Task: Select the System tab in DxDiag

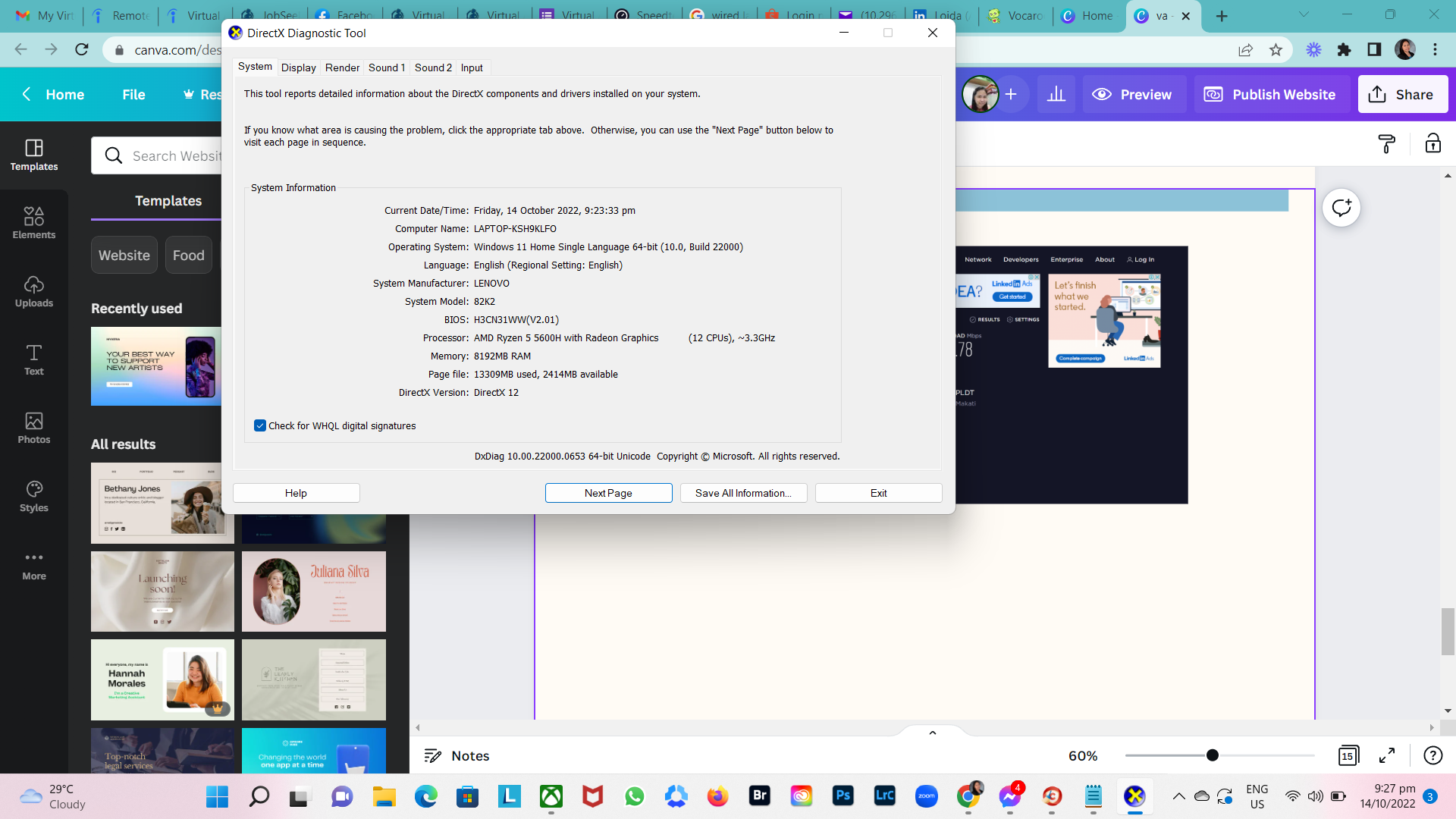Action: 255,67
